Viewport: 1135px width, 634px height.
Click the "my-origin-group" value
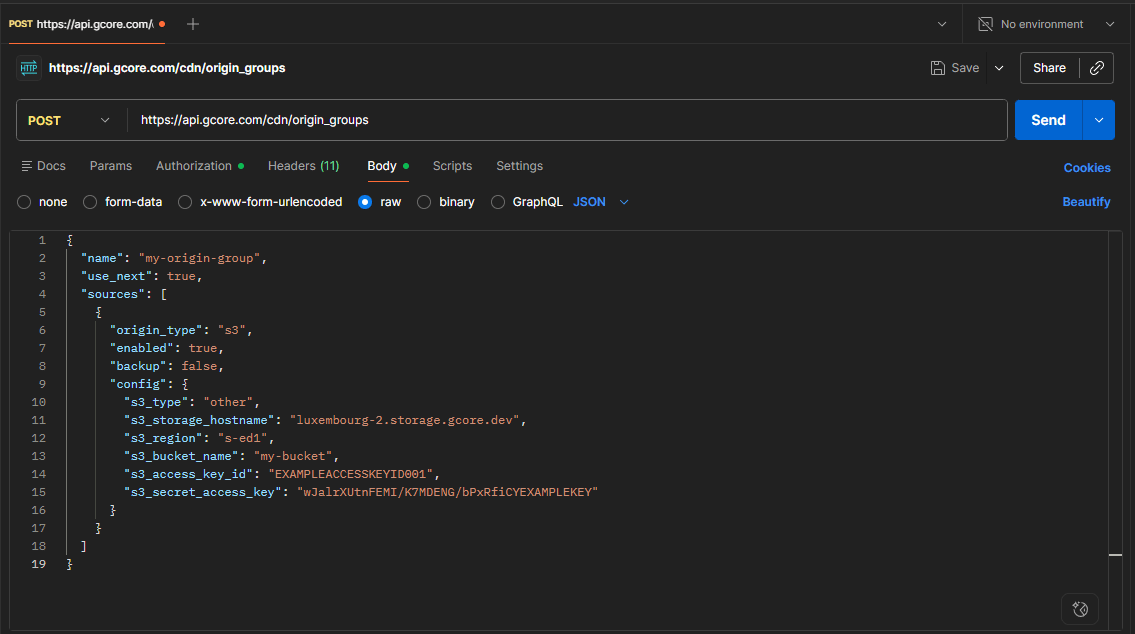[x=199, y=258]
